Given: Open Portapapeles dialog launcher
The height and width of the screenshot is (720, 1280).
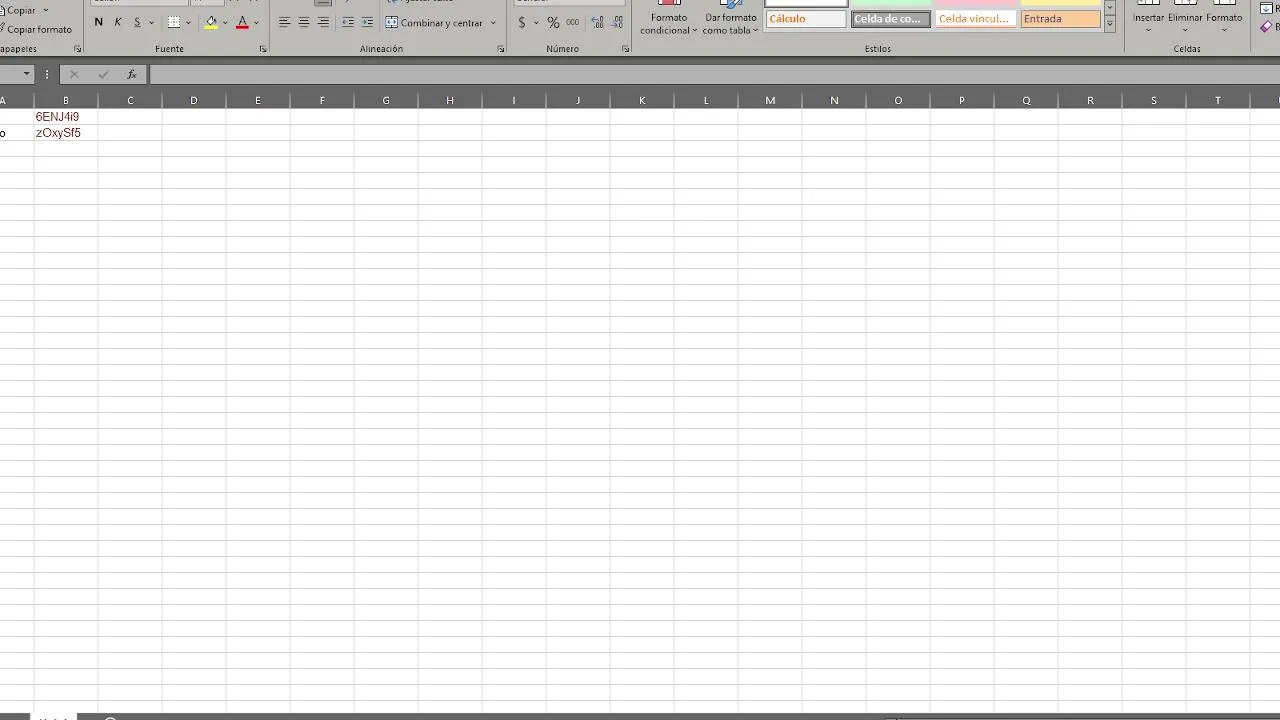Looking at the screenshot, I should 77,49.
